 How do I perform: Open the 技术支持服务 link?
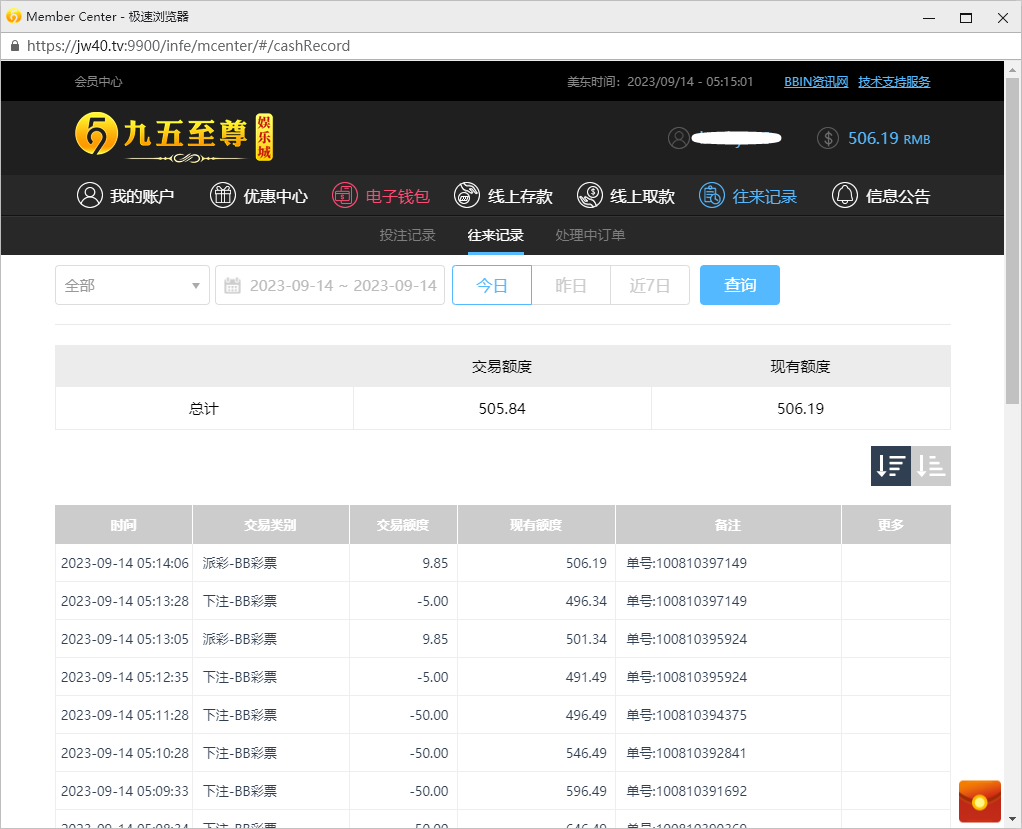coord(894,82)
